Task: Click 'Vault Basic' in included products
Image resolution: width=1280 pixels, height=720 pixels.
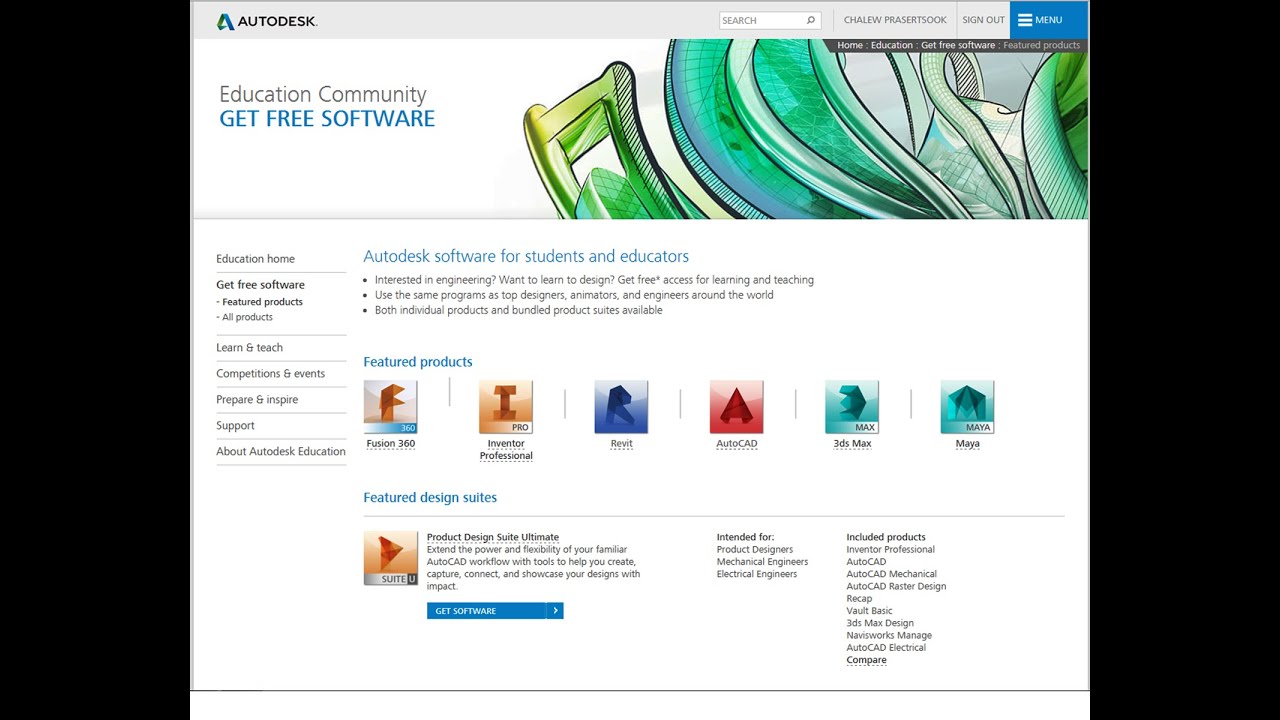Action: tap(869, 611)
